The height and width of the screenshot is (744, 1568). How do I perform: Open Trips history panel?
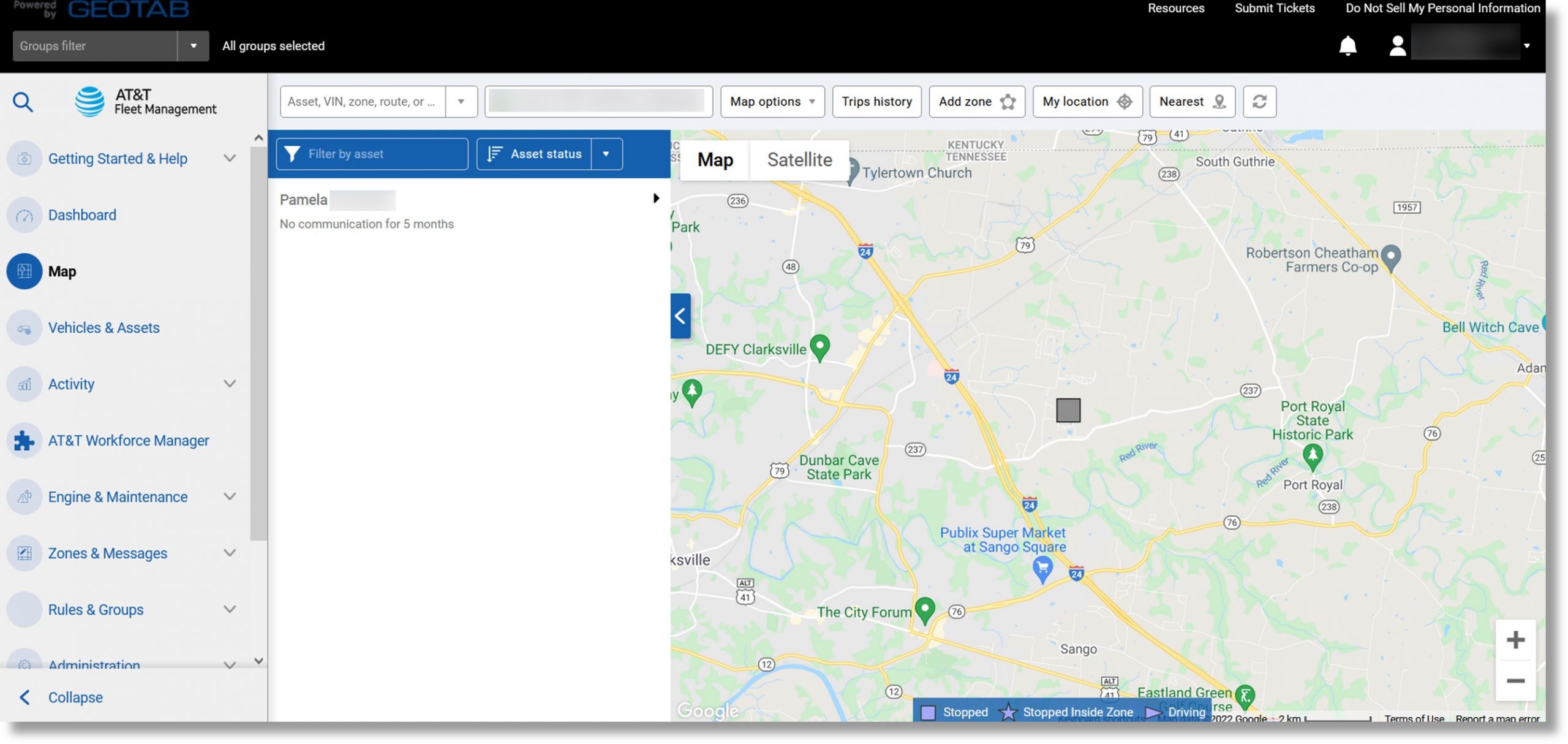click(876, 101)
